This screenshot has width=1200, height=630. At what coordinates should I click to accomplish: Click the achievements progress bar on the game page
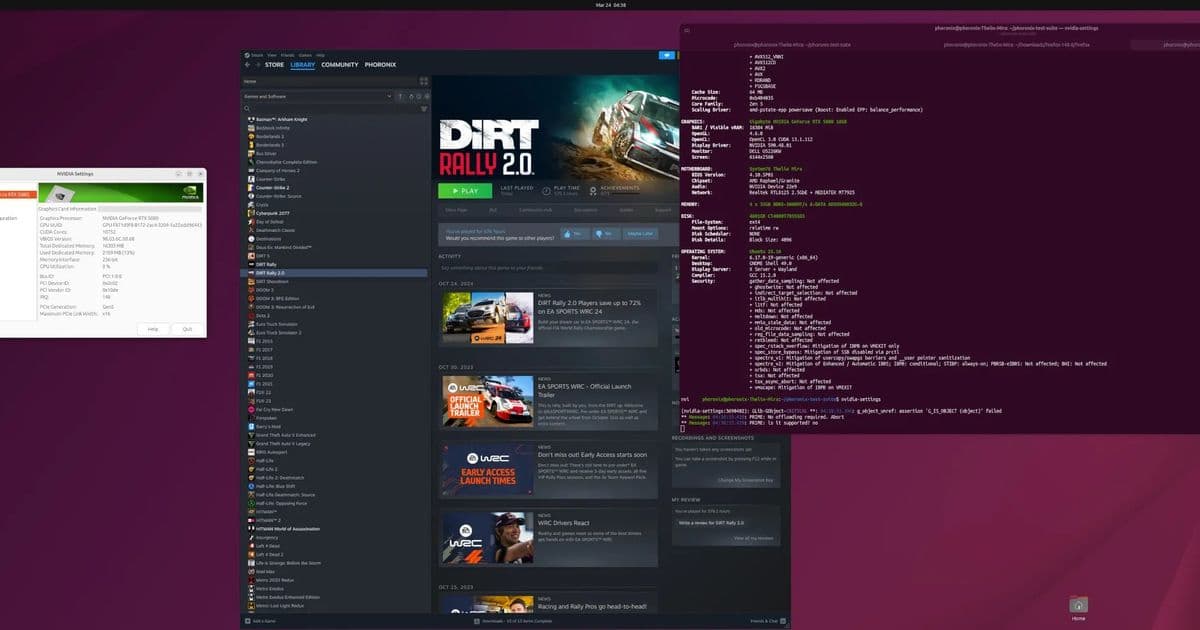coord(624,194)
